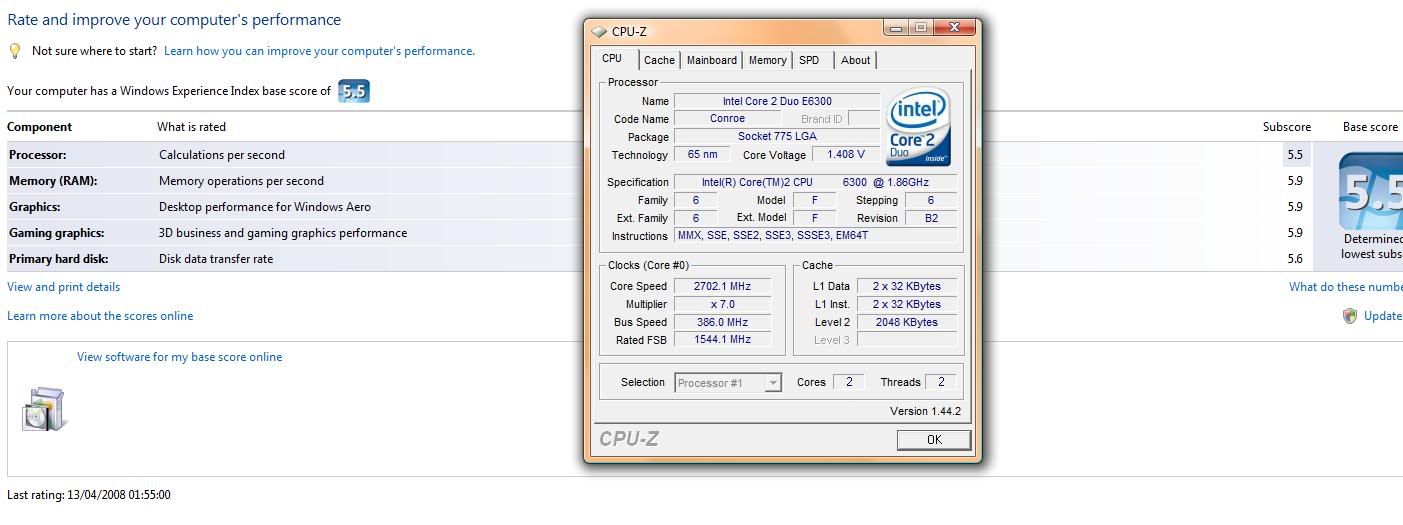The image size is (1403, 525).
Task: Click the Version 1.44.2 label
Action: [x=925, y=411]
